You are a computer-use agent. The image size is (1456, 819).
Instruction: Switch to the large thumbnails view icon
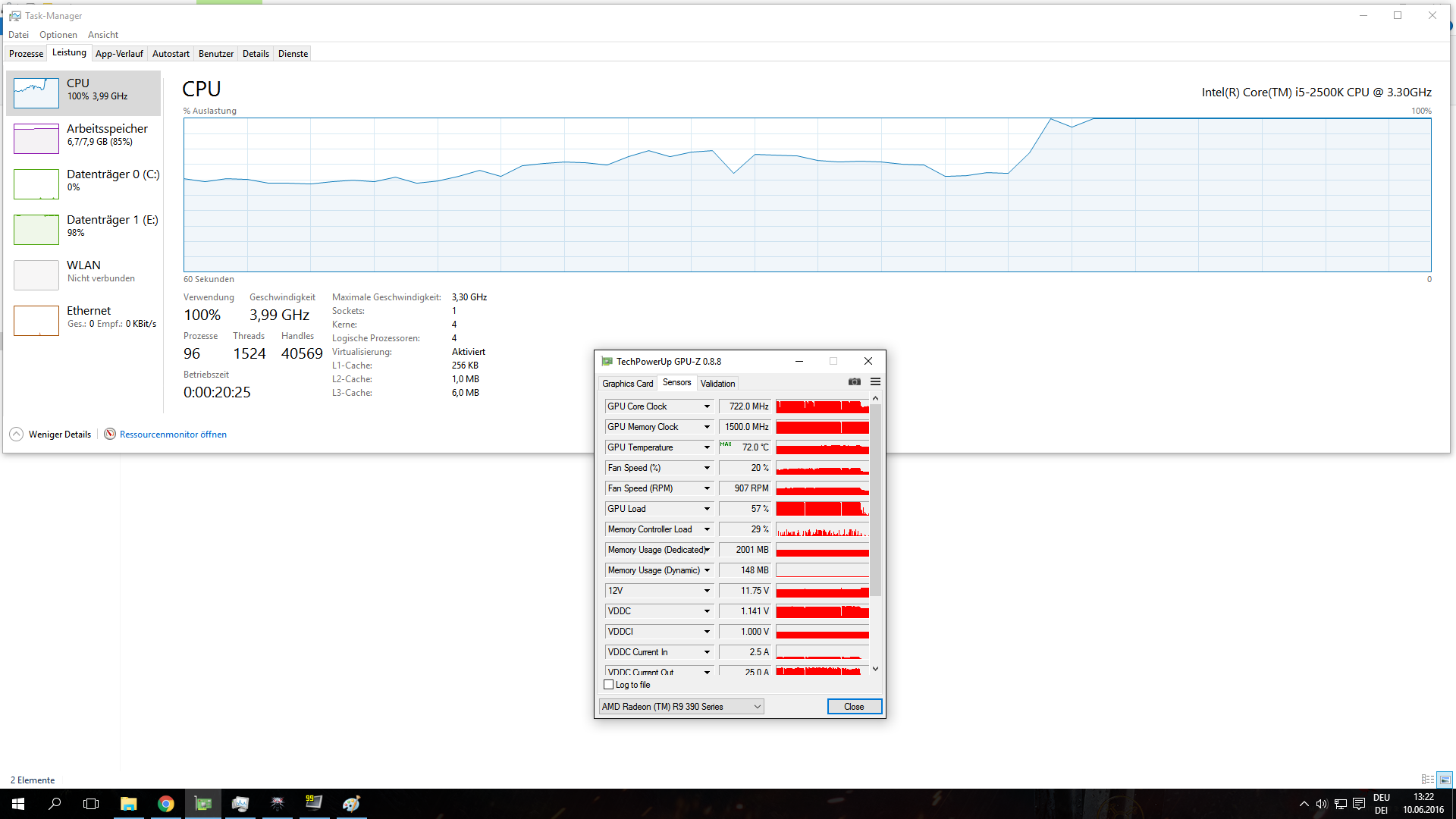pos(1445,780)
